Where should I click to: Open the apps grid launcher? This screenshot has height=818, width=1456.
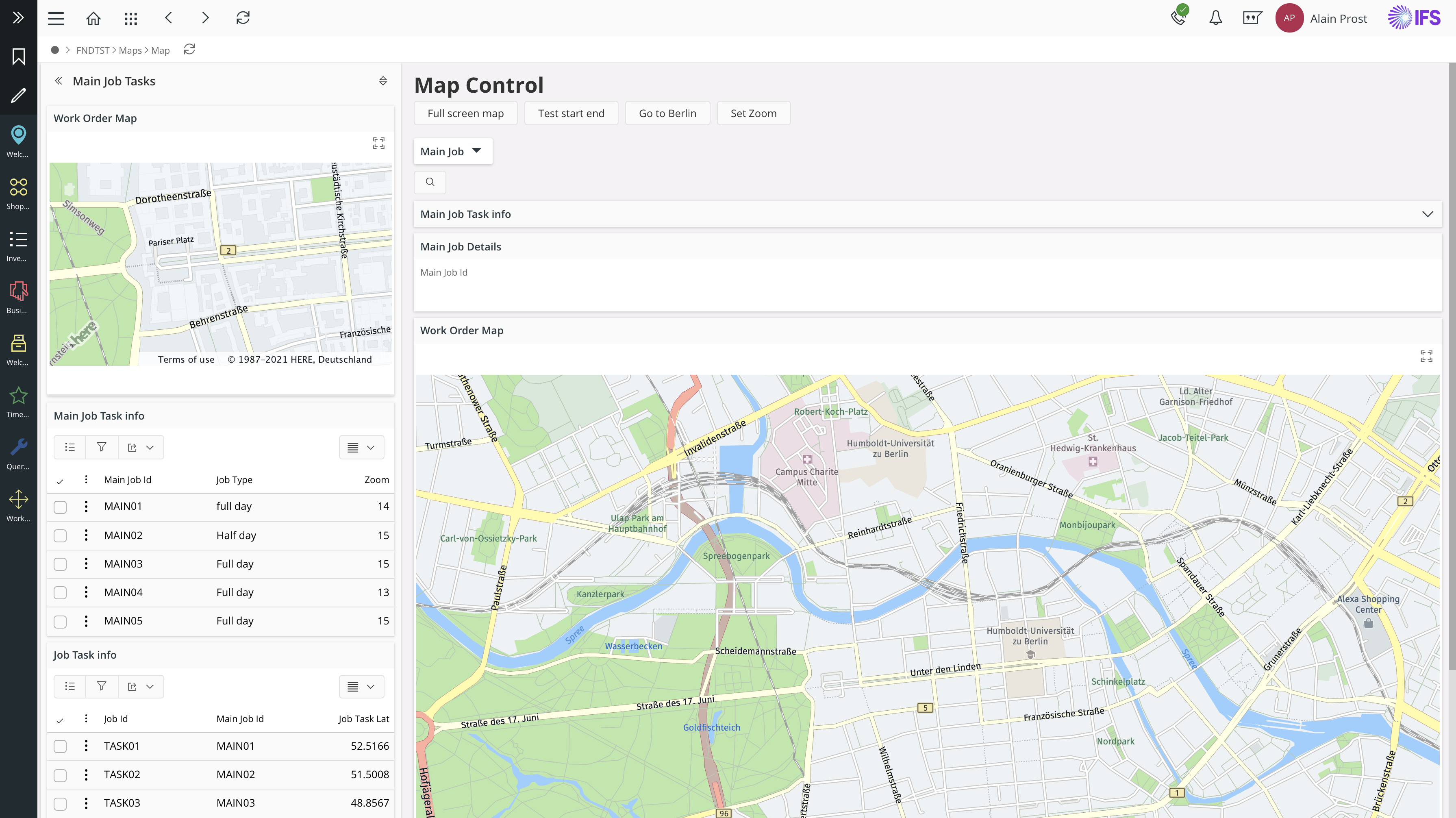130,18
